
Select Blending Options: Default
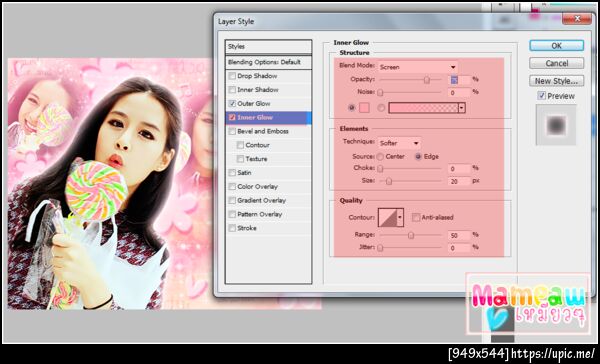point(268,62)
